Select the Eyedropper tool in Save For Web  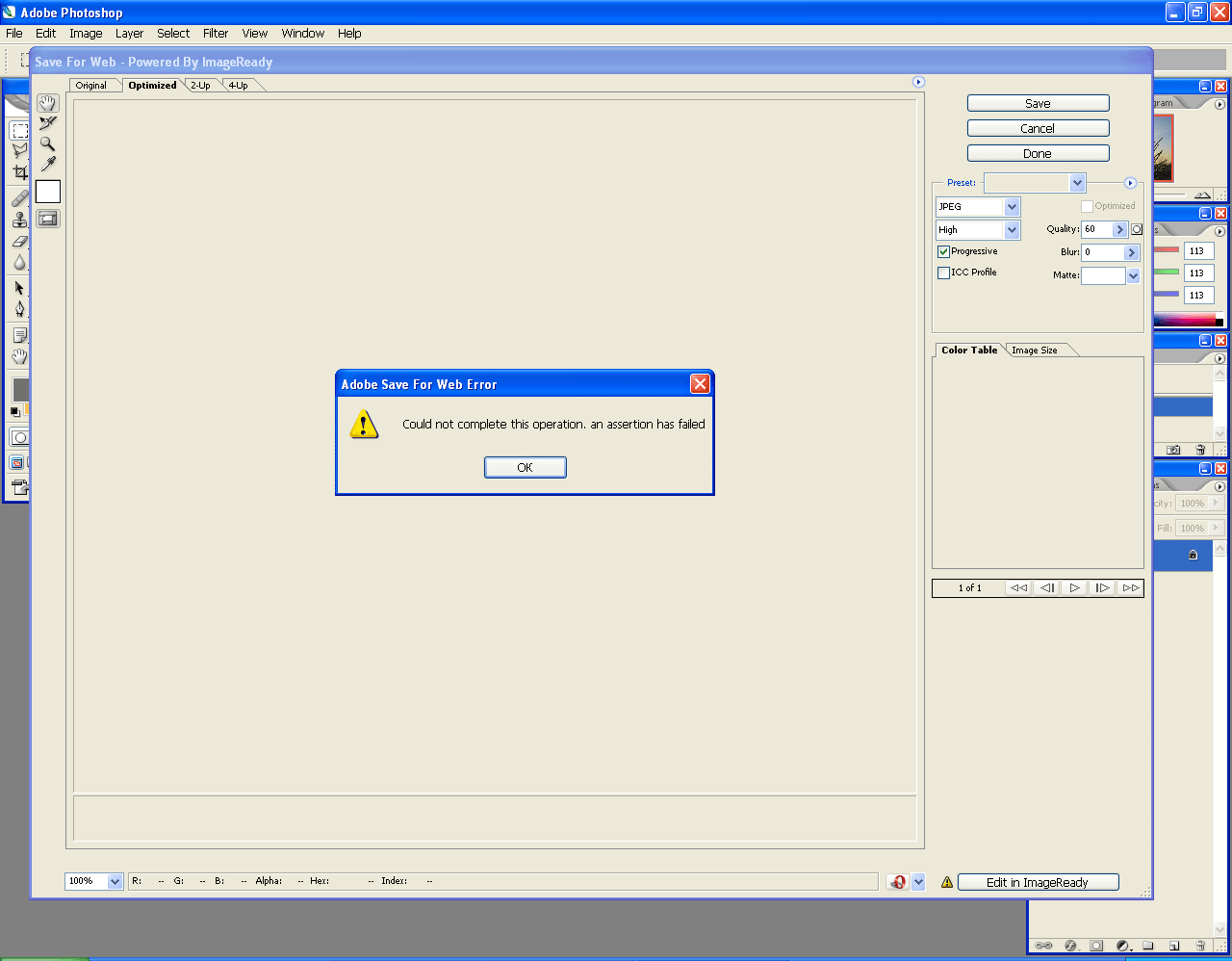tap(48, 164)
